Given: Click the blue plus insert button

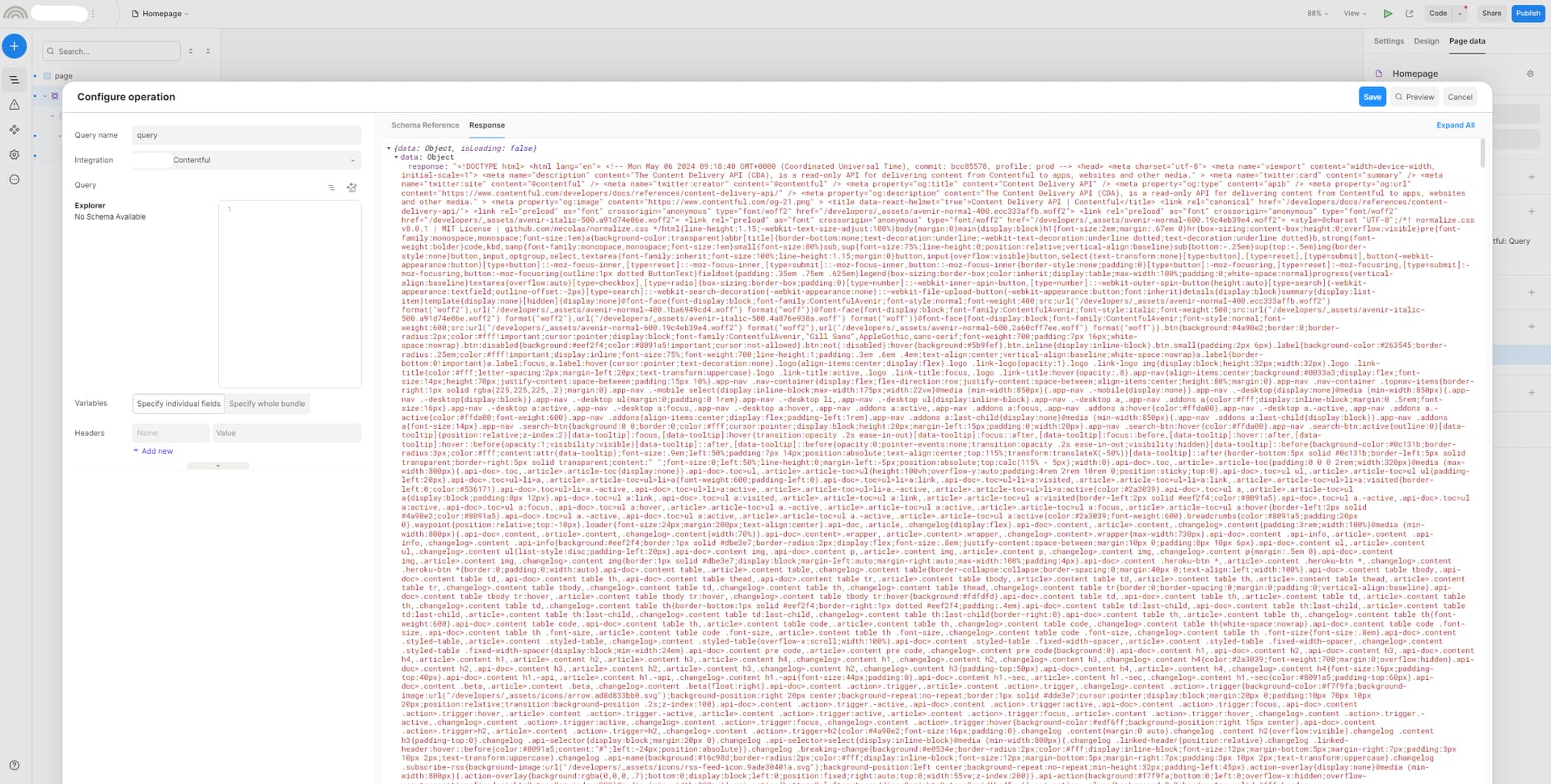Looking at the screenshot, I should pyautogui.click(x=14, y=46).
